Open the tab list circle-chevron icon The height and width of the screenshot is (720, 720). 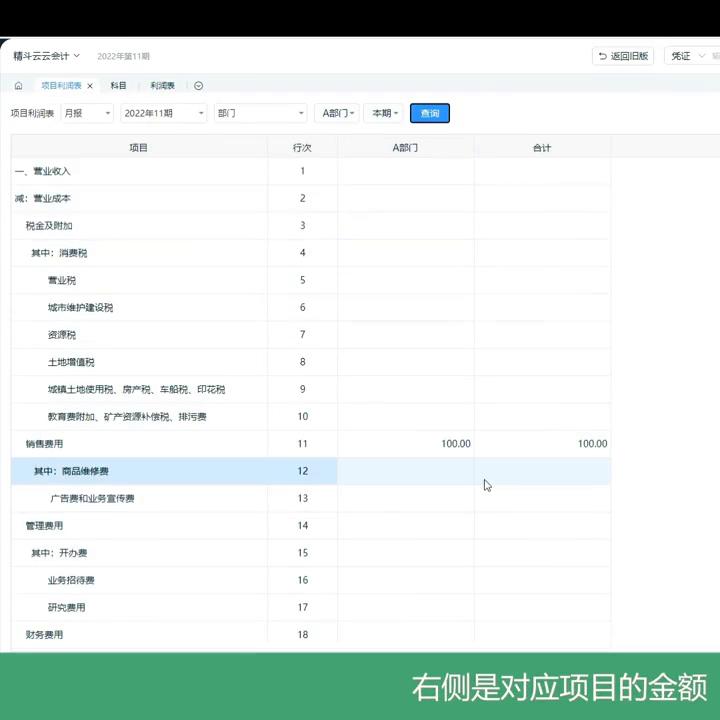pyautogui.click(x=198, y=86)
